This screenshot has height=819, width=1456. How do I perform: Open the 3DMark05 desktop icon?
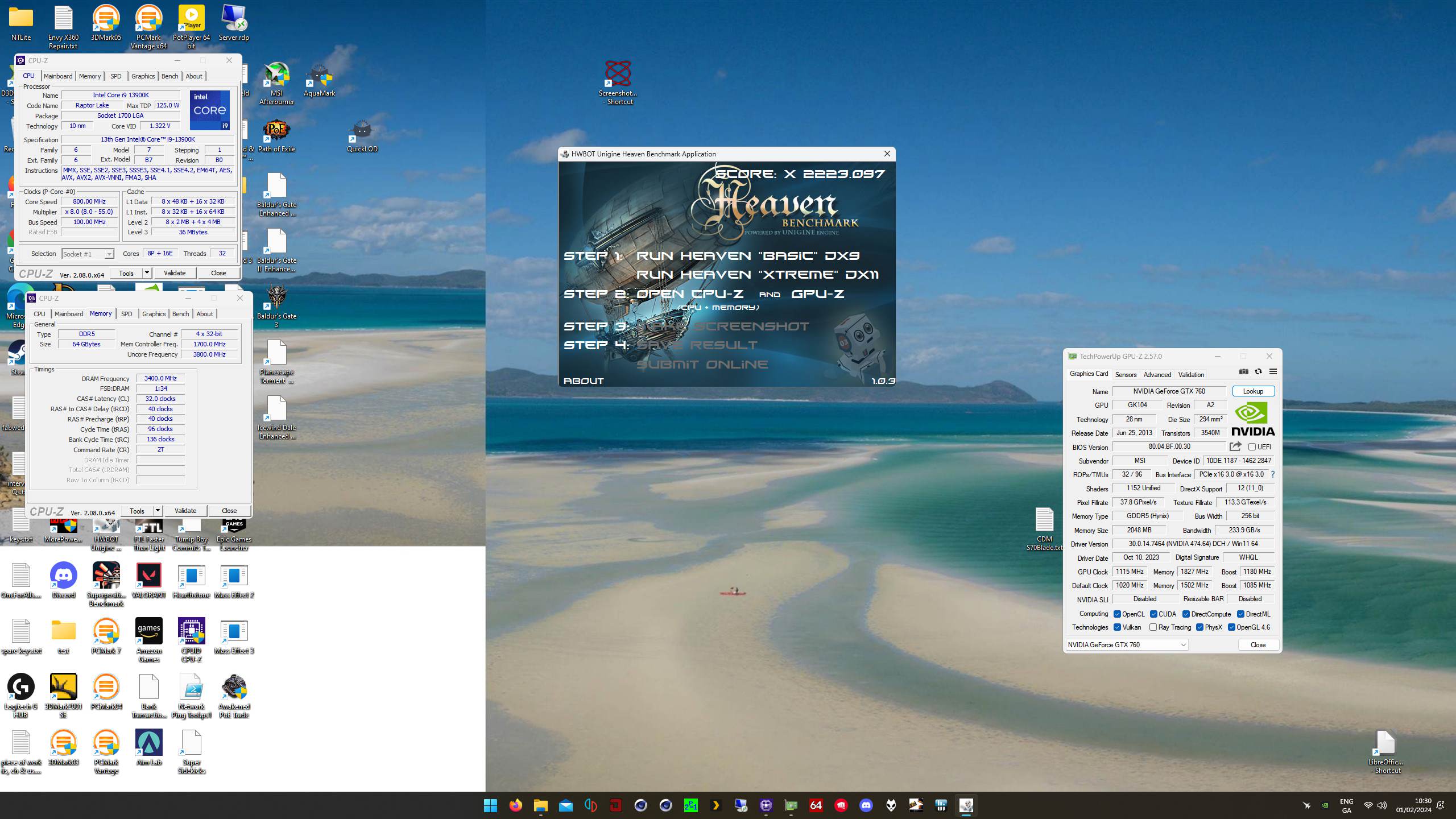[106, 23]
